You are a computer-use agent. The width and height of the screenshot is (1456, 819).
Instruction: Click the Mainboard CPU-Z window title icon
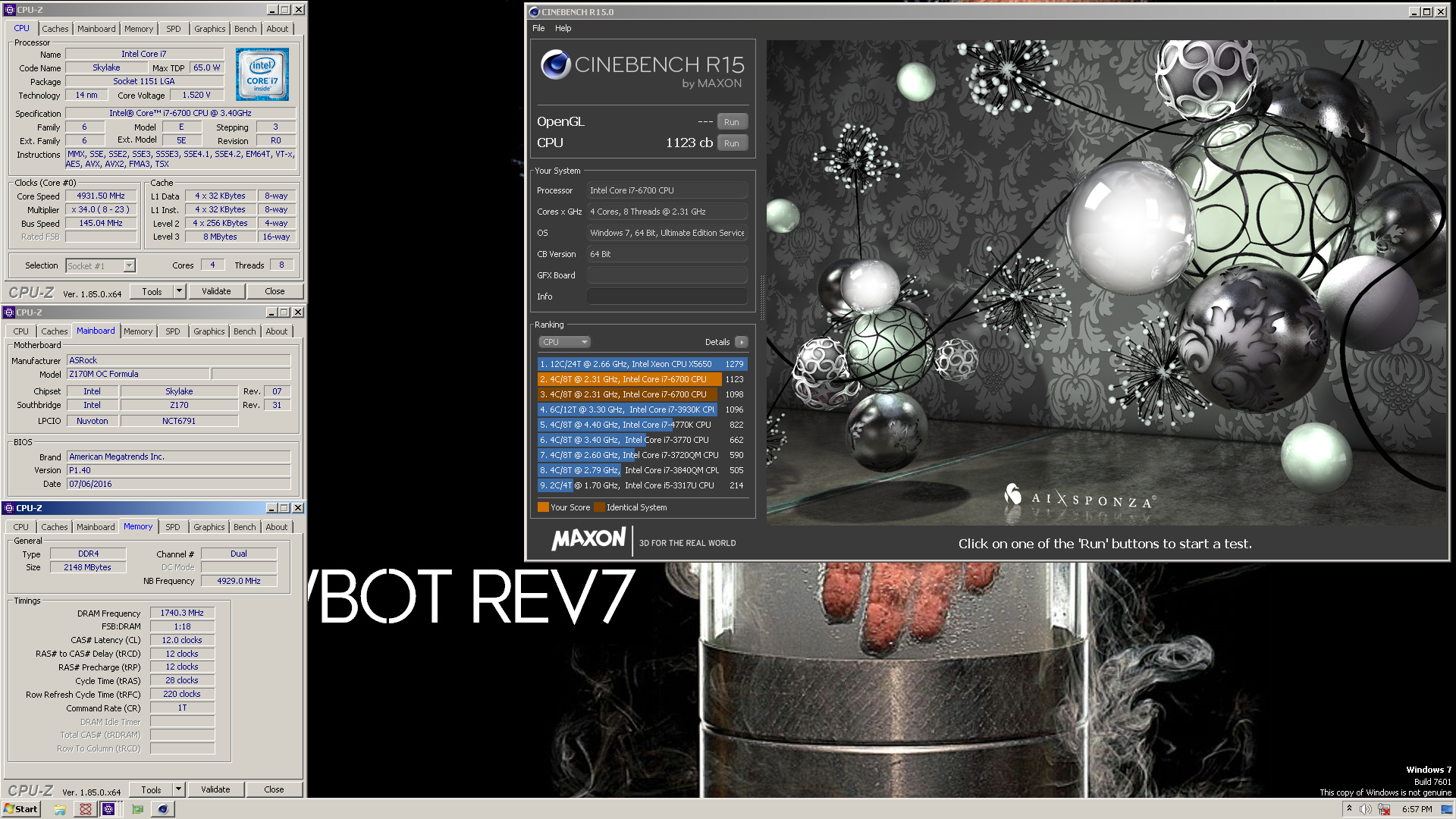click(9, 312)
